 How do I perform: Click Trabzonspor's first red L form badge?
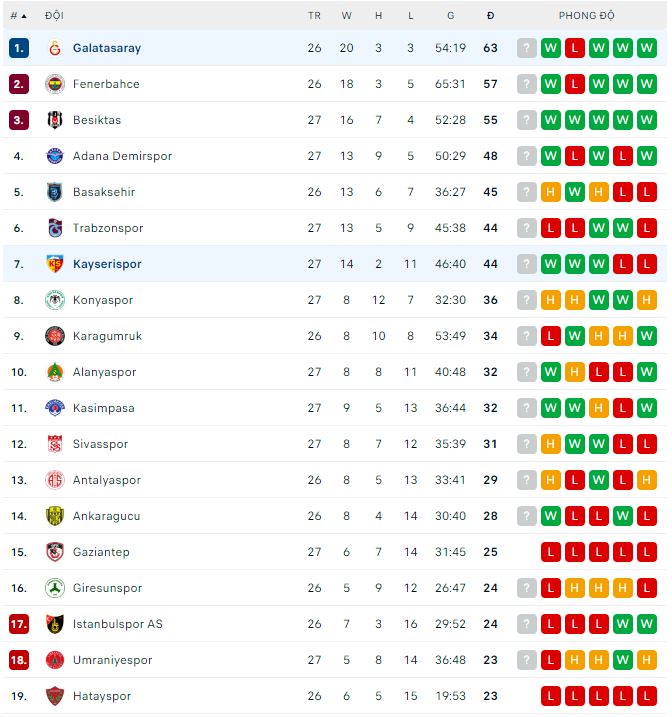(x=551, y=228)
